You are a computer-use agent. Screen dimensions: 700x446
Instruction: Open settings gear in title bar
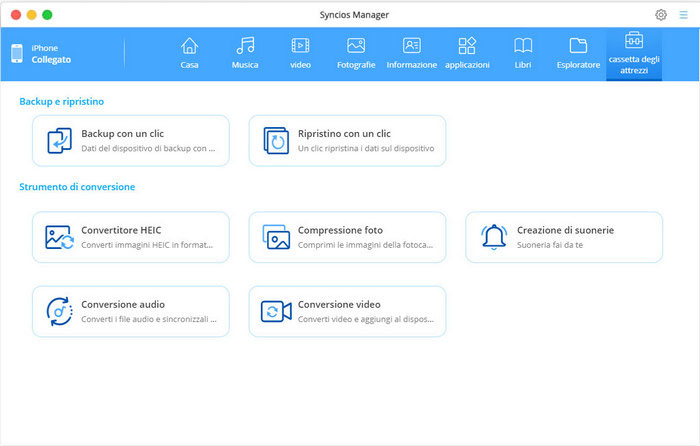[x=661, y=15]
